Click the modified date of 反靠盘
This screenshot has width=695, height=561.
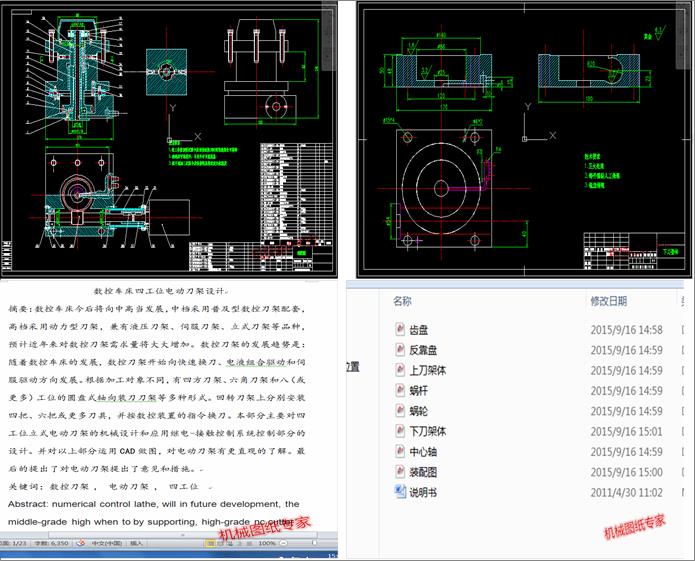(626, 350)
